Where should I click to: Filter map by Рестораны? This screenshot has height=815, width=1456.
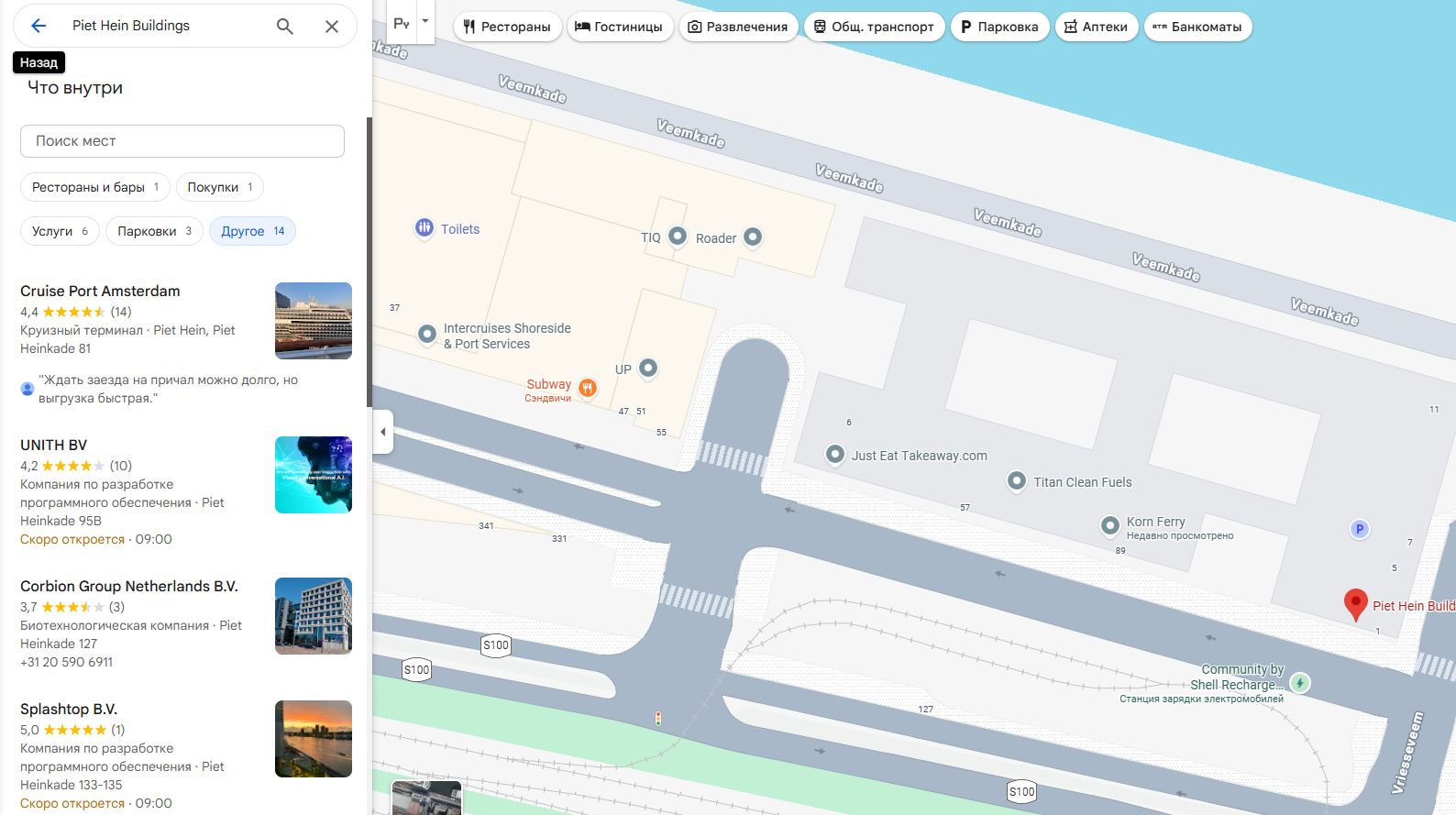507,27
